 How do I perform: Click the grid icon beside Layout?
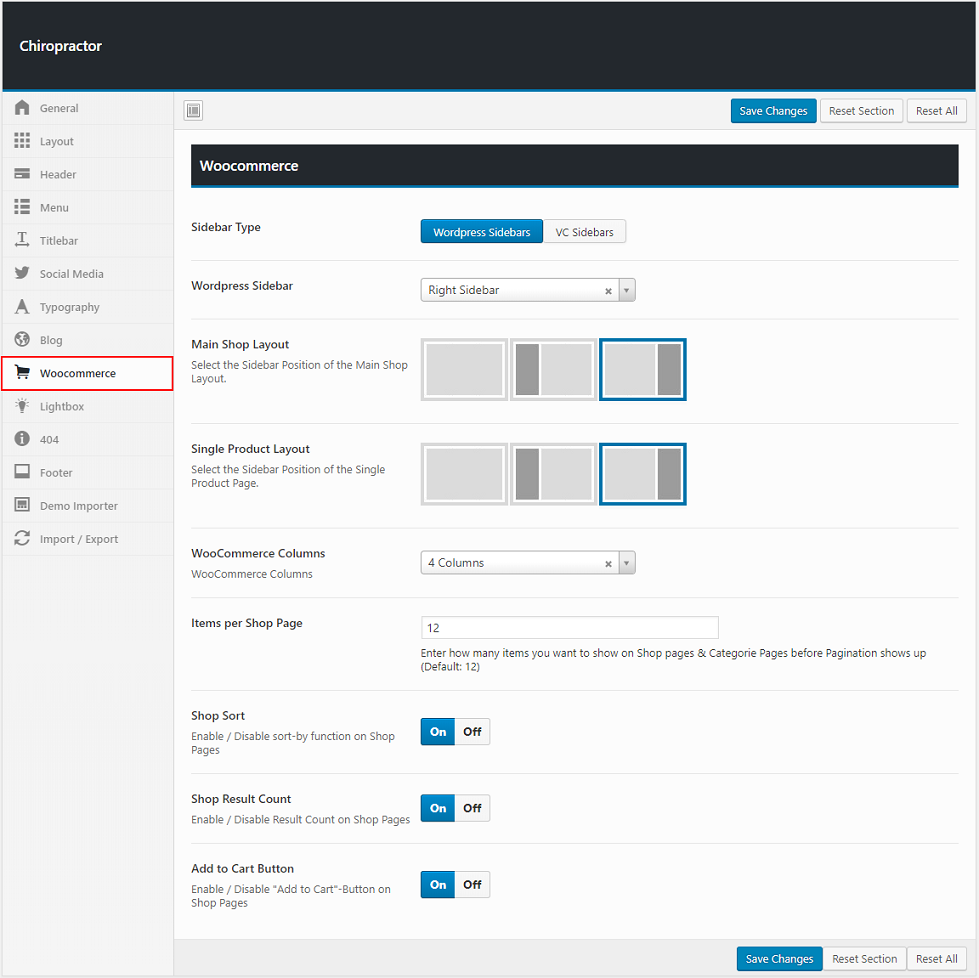coord(22,141)
